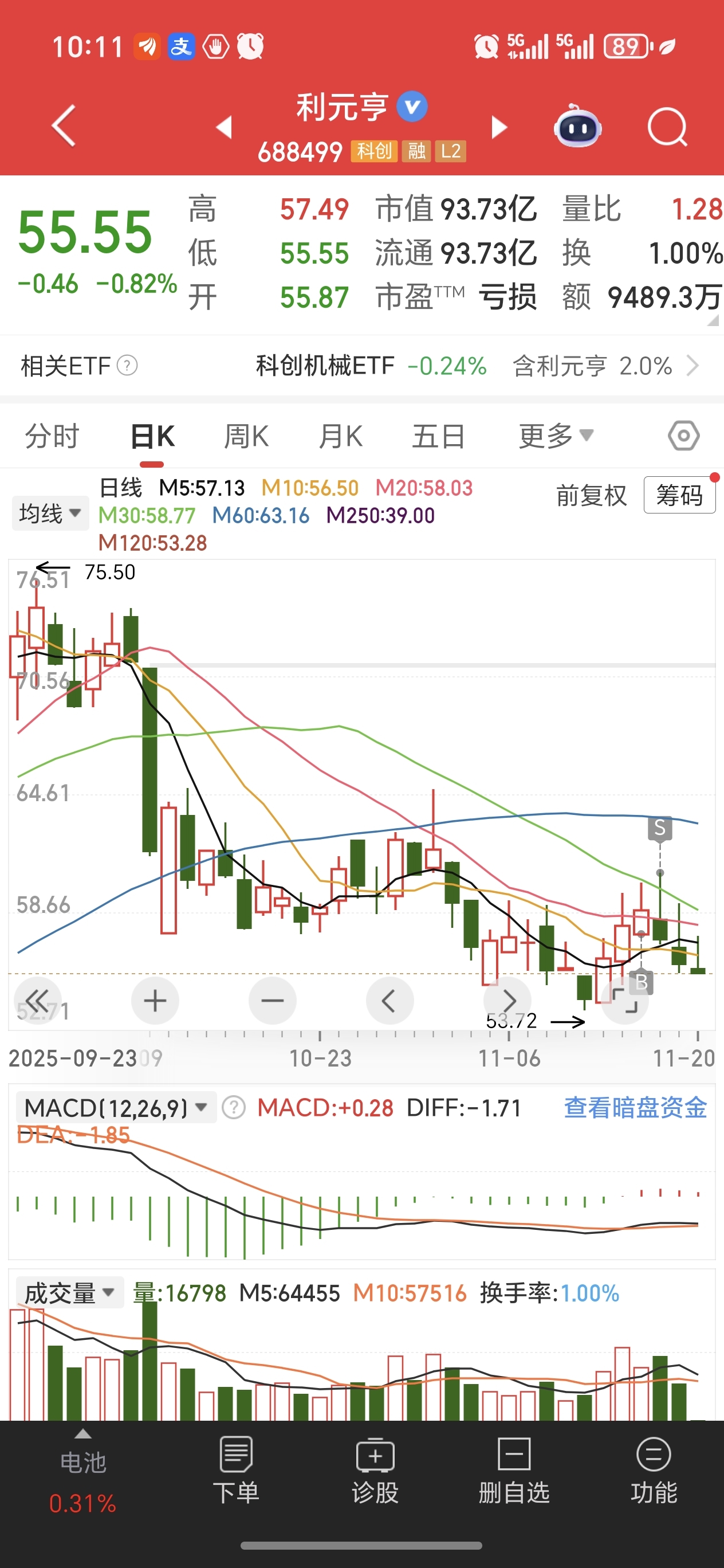This screenshot has width=724, height=1568.
Task: Tap the 0.31% sector change value
Action: click(x=82, y=1503)
